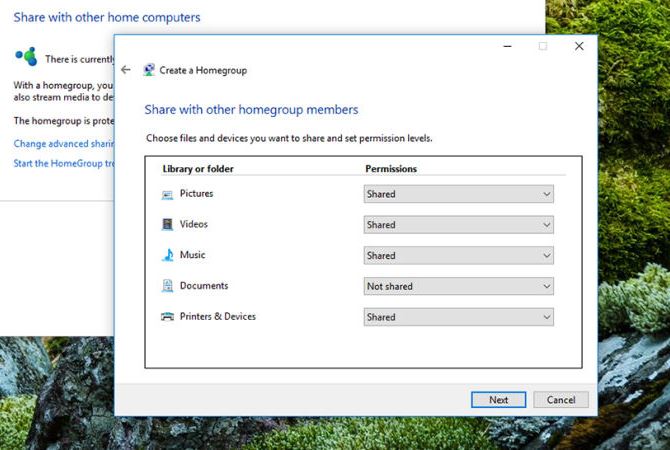The image size is (670, 450).
Task: Expand the Music permissions dropdown
Action: point(458,256)
